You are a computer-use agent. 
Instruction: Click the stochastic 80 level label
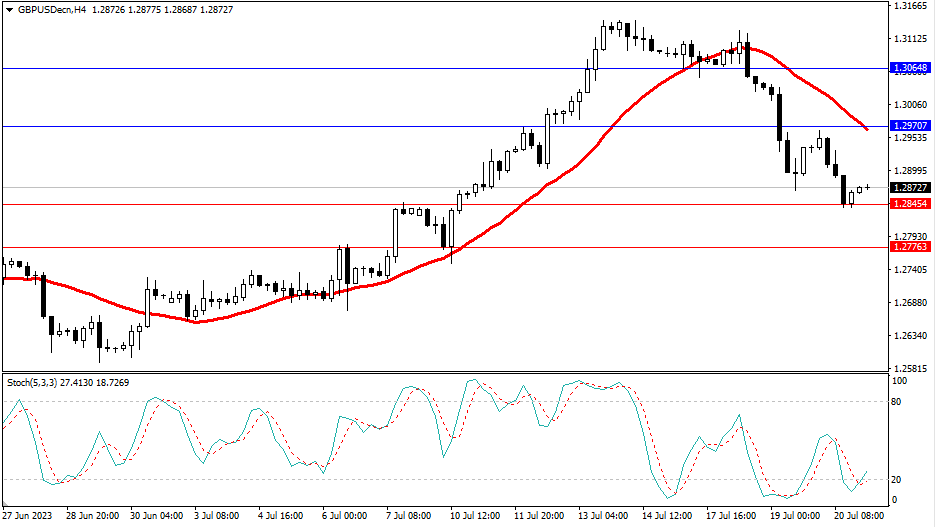(897, 402)
